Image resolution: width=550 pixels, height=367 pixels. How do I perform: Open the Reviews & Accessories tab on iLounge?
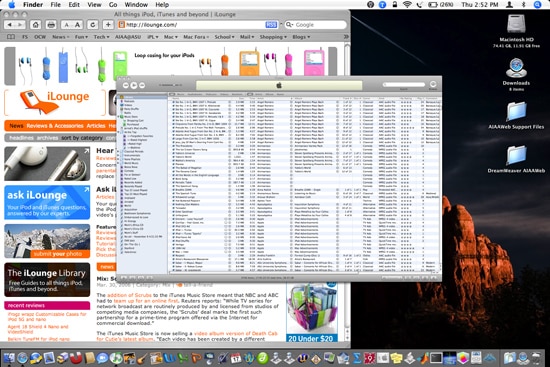pos(55,126)
